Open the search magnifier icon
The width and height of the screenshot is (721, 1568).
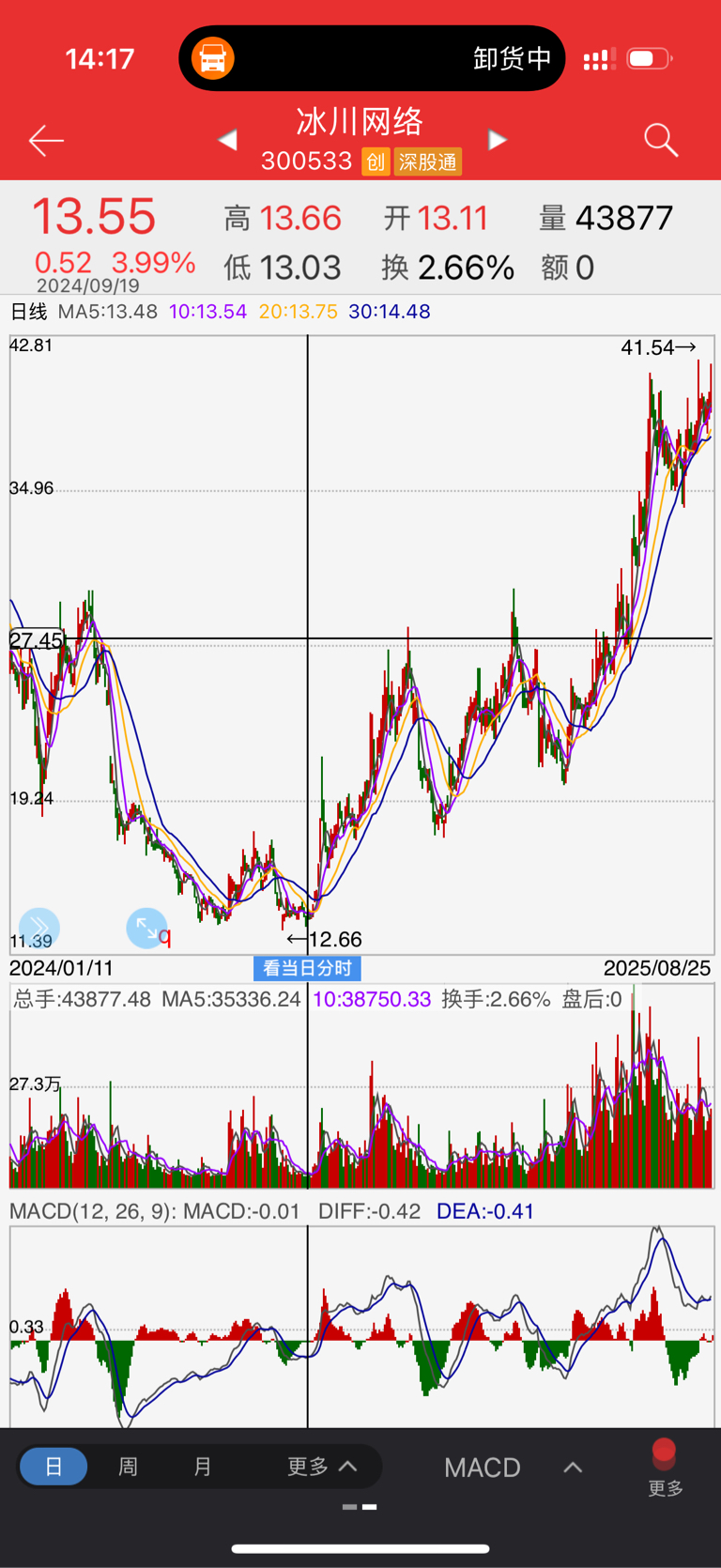[x=661, y=140]
